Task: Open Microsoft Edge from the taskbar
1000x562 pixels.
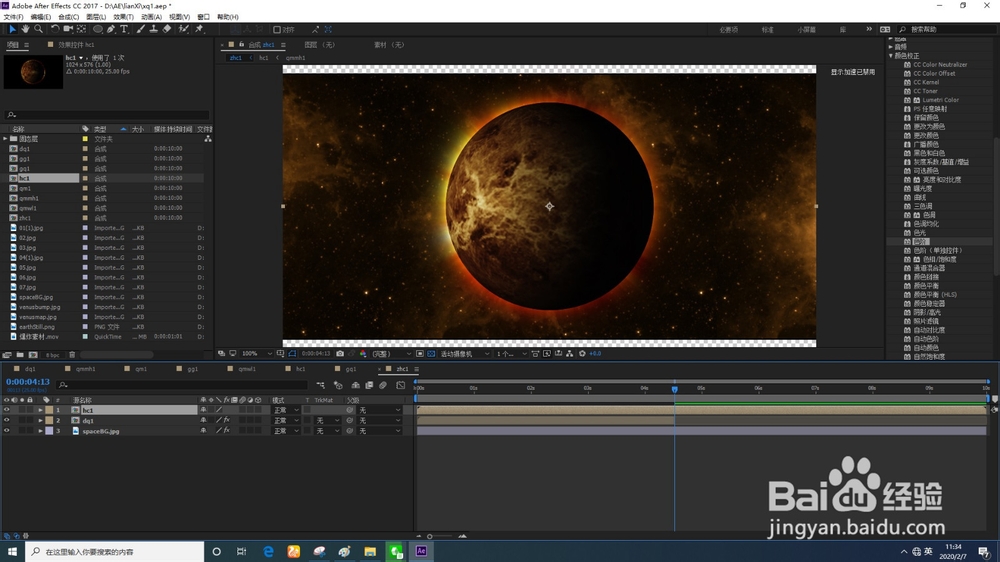Action: [x=268, y=551]
